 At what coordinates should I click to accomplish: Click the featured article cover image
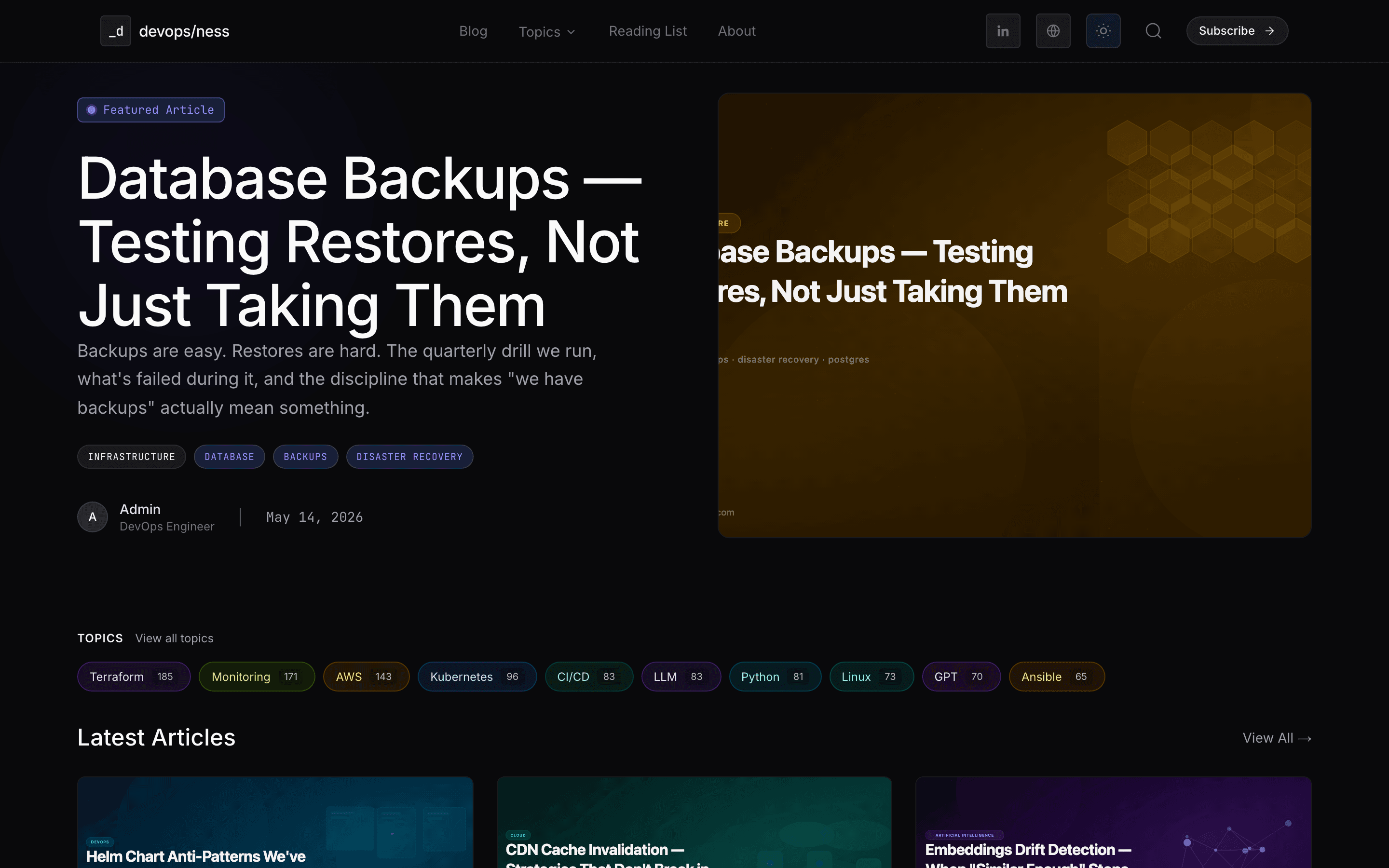pyautogui.click(x=1014, y=315)
